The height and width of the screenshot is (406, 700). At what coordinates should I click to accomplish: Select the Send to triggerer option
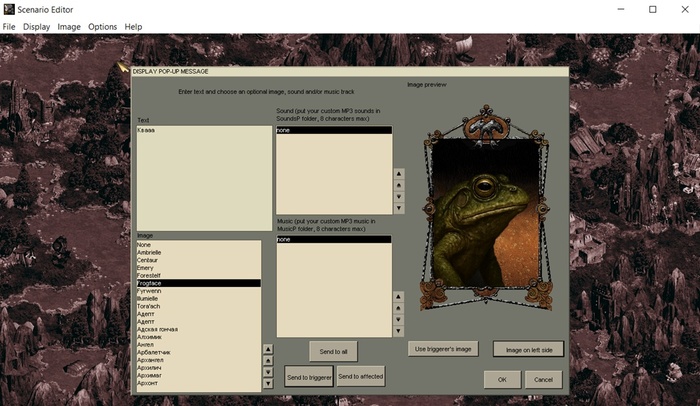pos(308,376)
